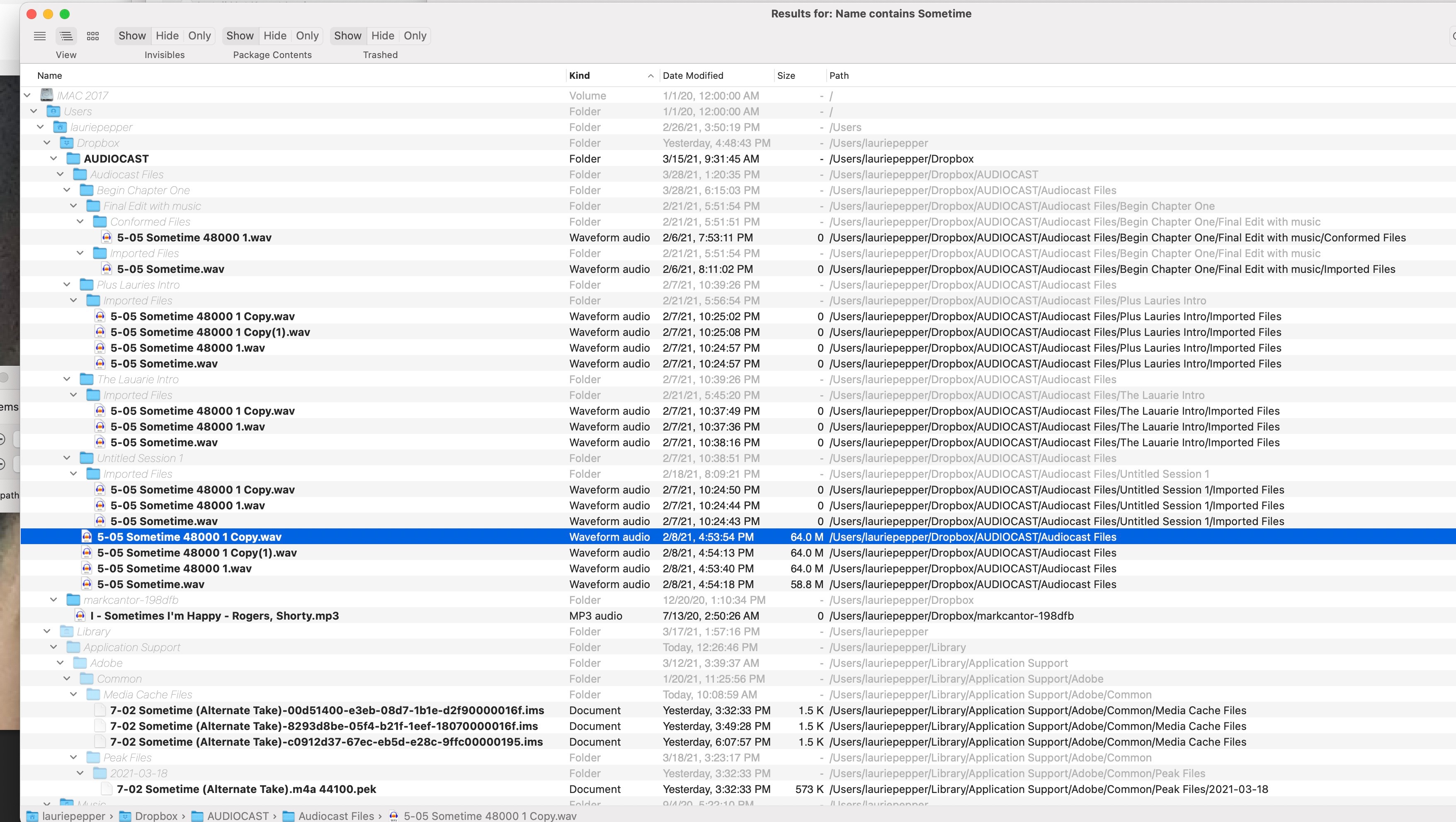Set Package Contents to Only
Screen dimensions: 1456x822
[x=307, y=36]
